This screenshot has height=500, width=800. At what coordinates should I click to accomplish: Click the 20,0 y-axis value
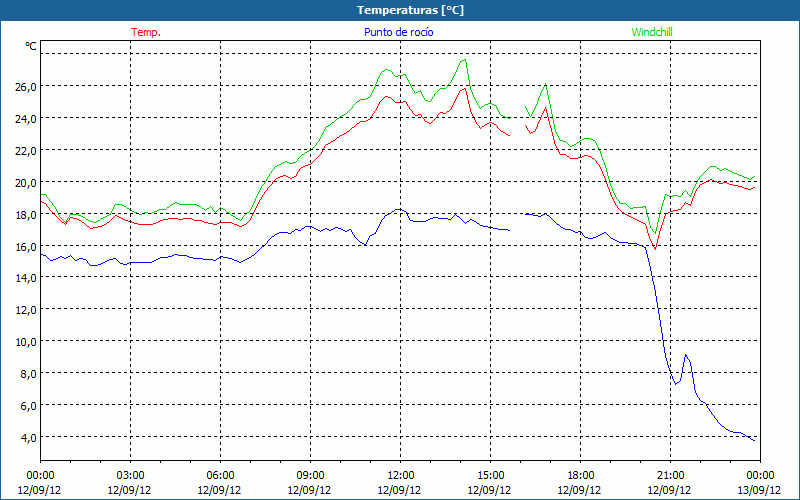26,183
